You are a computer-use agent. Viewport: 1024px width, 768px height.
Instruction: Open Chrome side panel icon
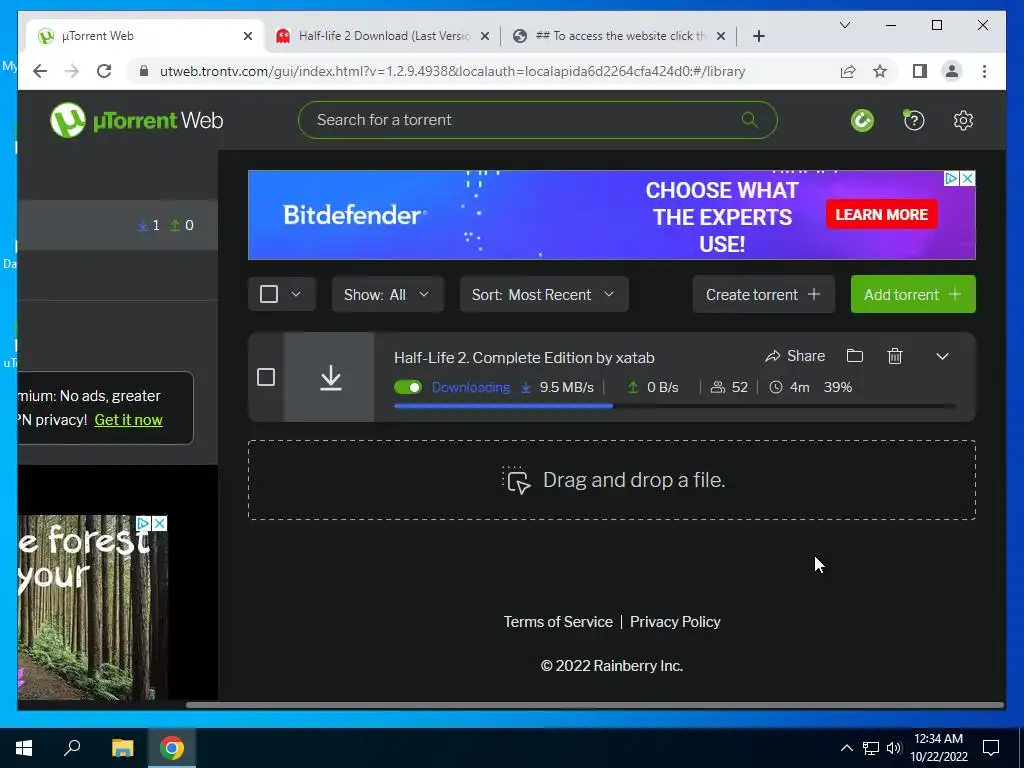pyautogui.click(x=920, y=71)
